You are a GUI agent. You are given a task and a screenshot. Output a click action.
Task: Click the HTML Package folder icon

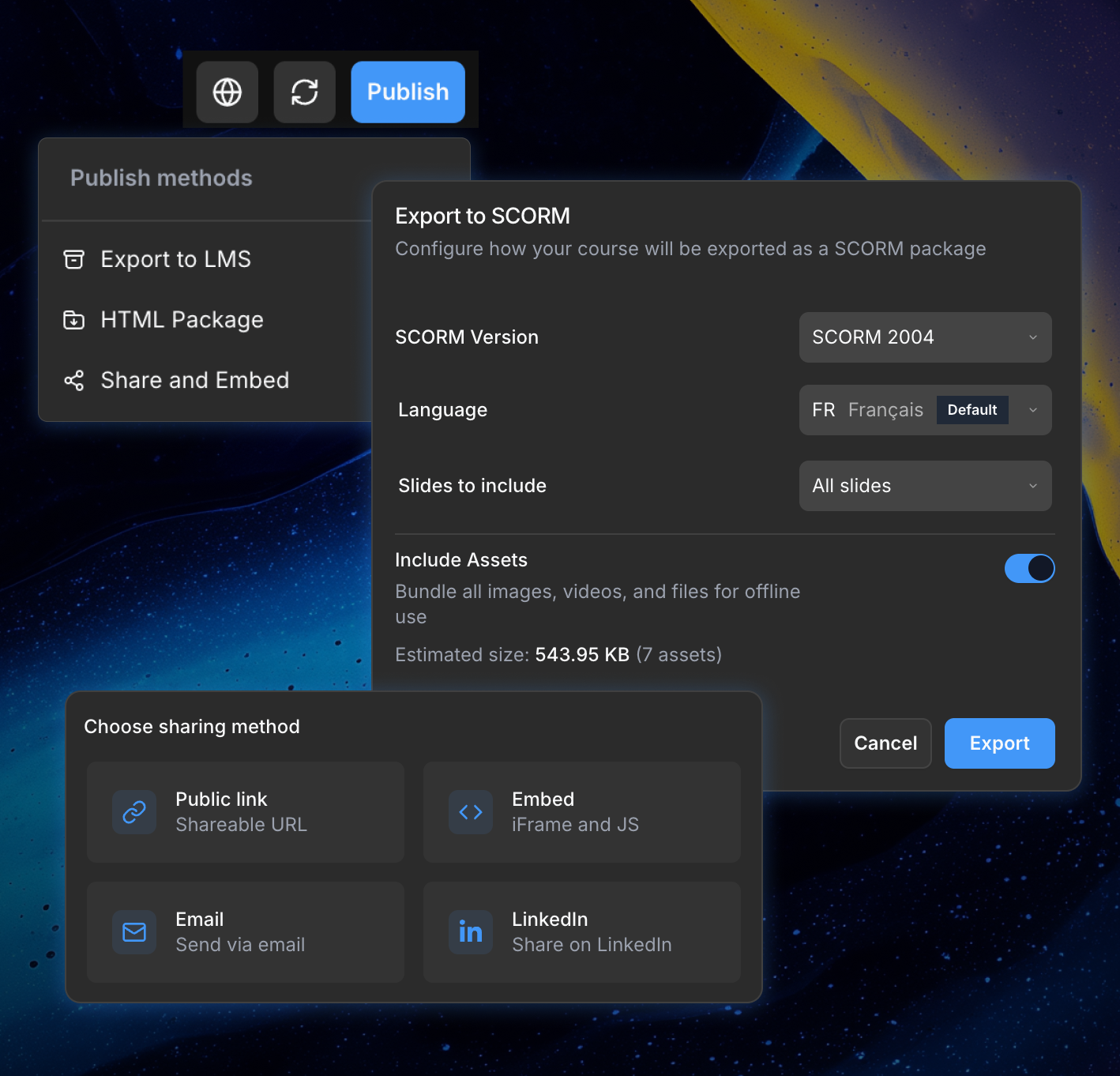click(73, 320)
